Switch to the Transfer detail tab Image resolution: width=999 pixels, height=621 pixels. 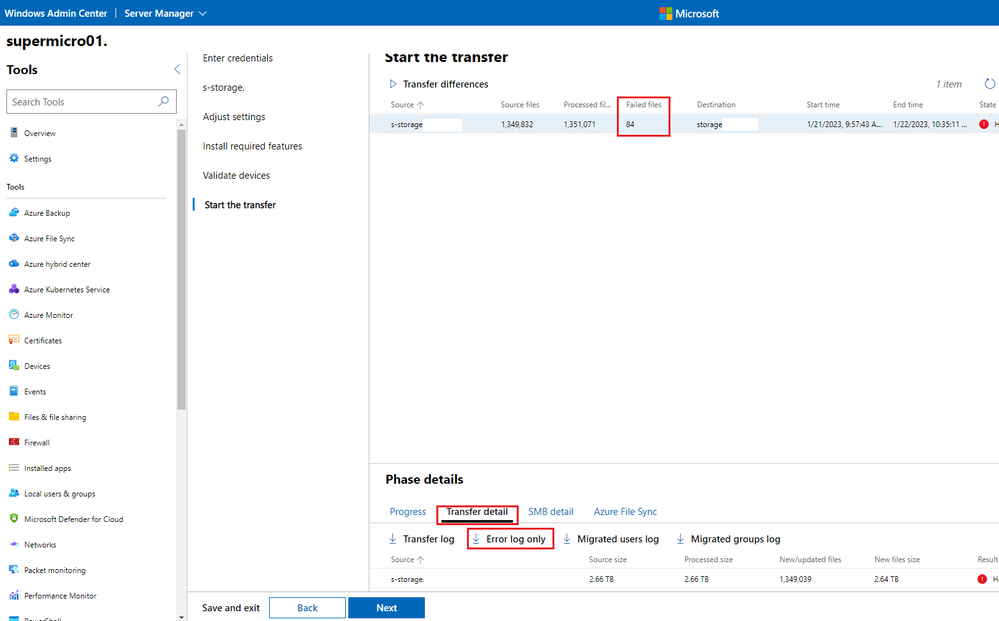pos(477,511)
